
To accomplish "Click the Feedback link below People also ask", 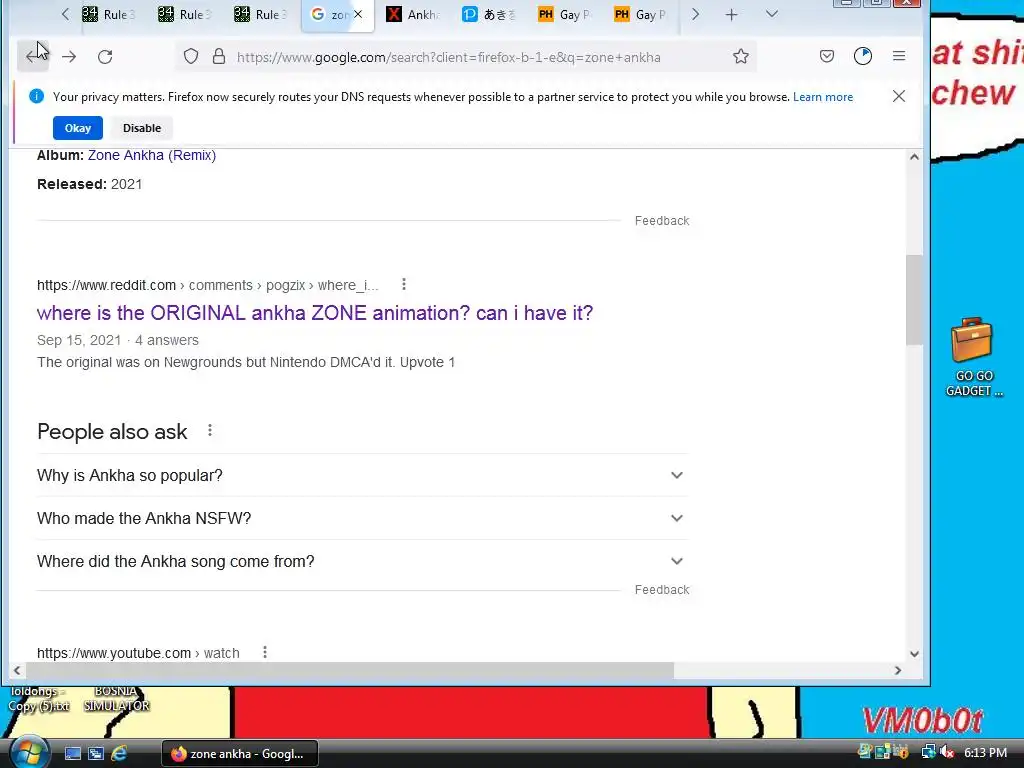I will pyautogui.click(x=662, y=590).
